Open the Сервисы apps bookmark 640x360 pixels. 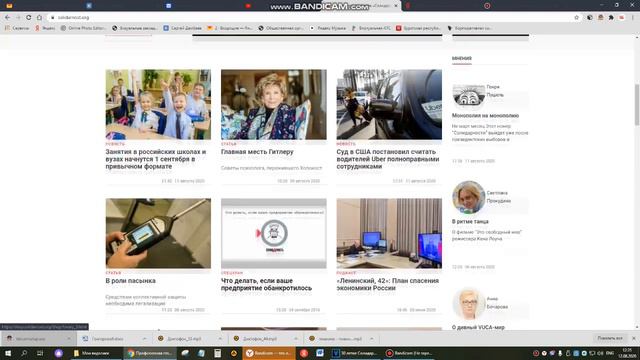point(17,28)
